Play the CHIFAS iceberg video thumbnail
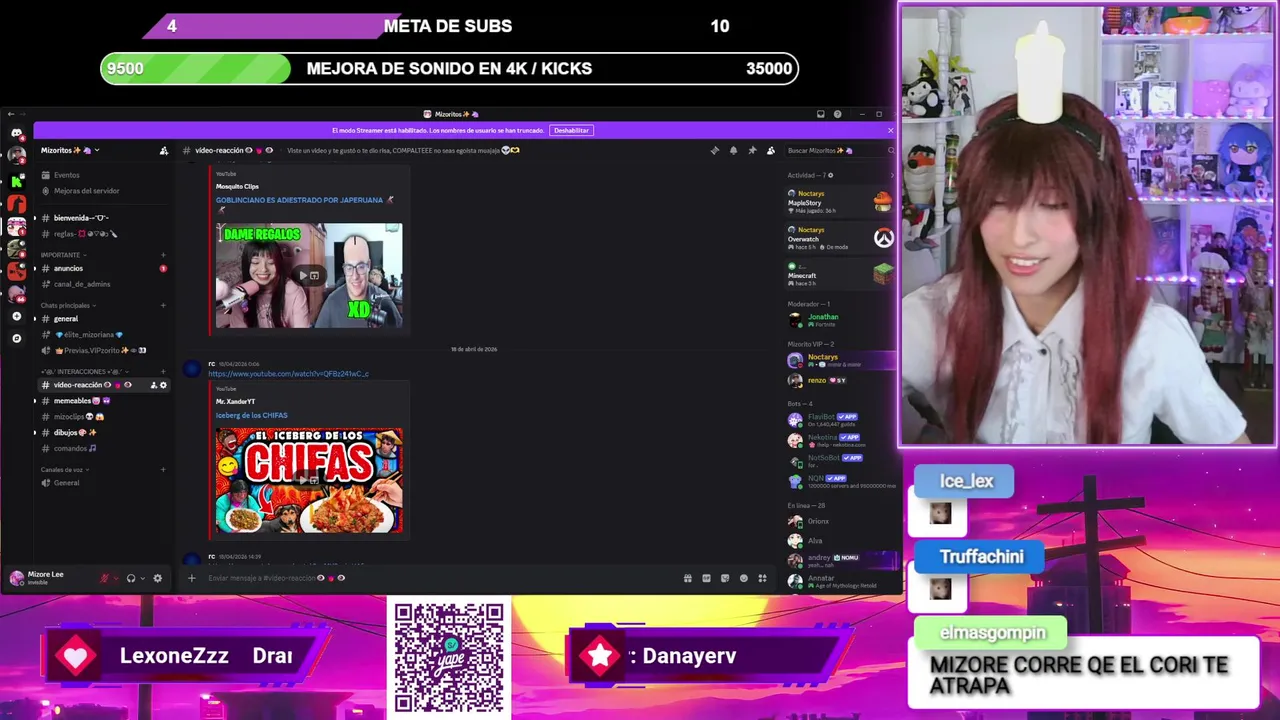Image resolution: width=1280 pixels, height=720 pixels. [x=309, y=480]
